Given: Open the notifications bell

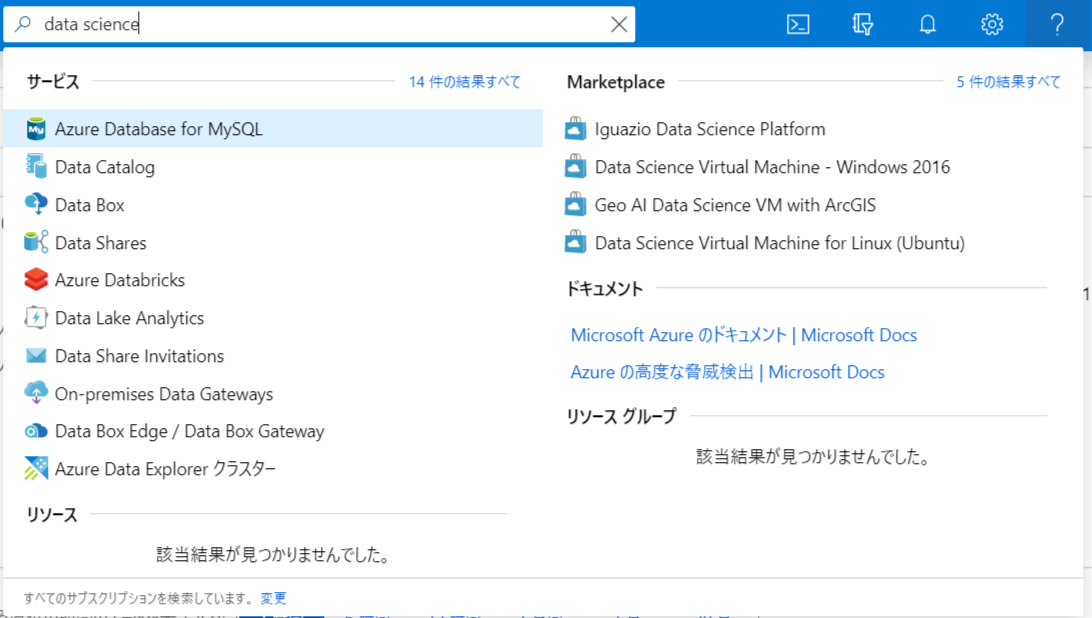Looking at the screenshot, I should point(927,25).
